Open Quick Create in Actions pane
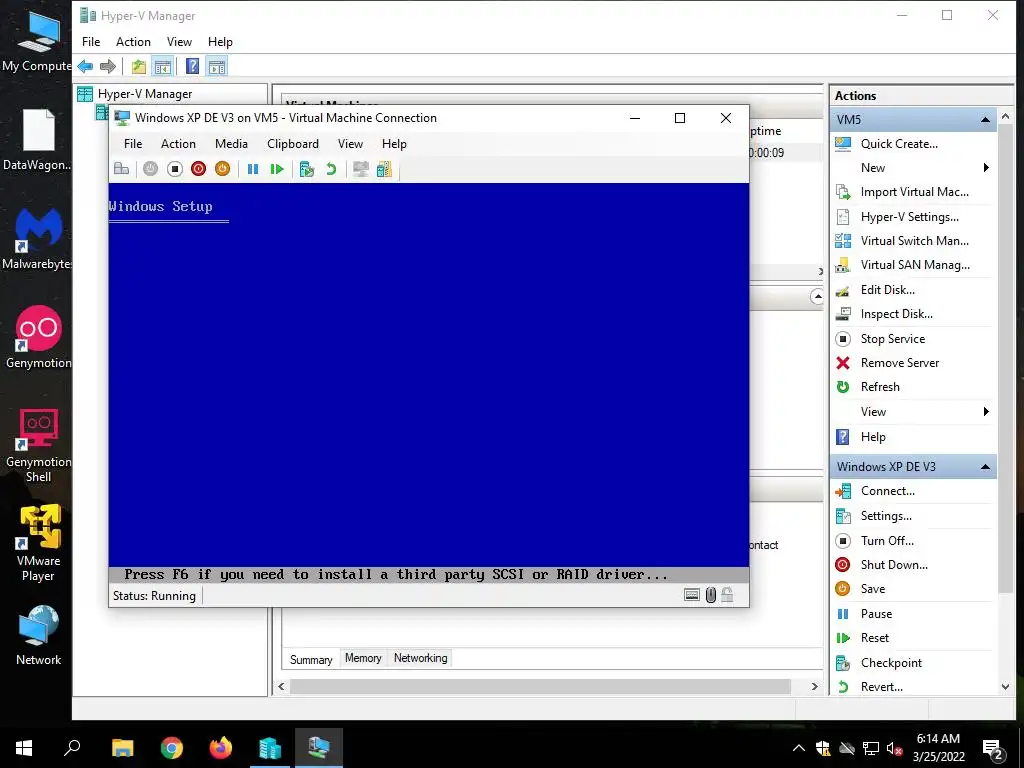 (899, 144)
